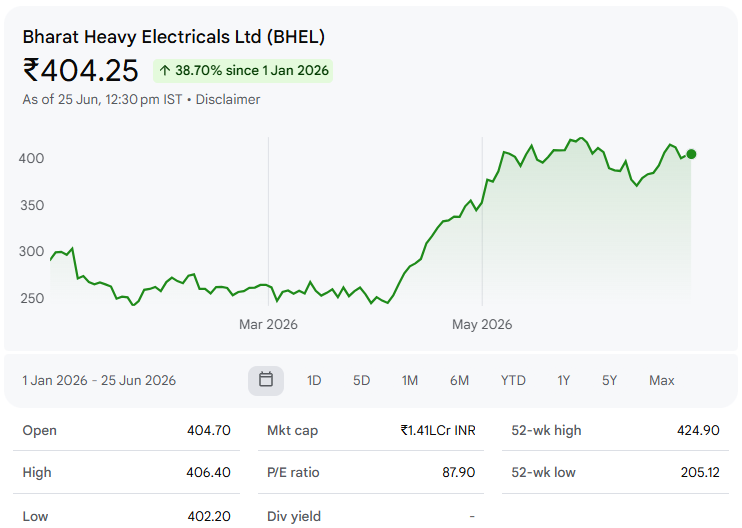Click the 350 y-axis label
This screenshot has width=742, height=528.
click(x=32, y=205)
